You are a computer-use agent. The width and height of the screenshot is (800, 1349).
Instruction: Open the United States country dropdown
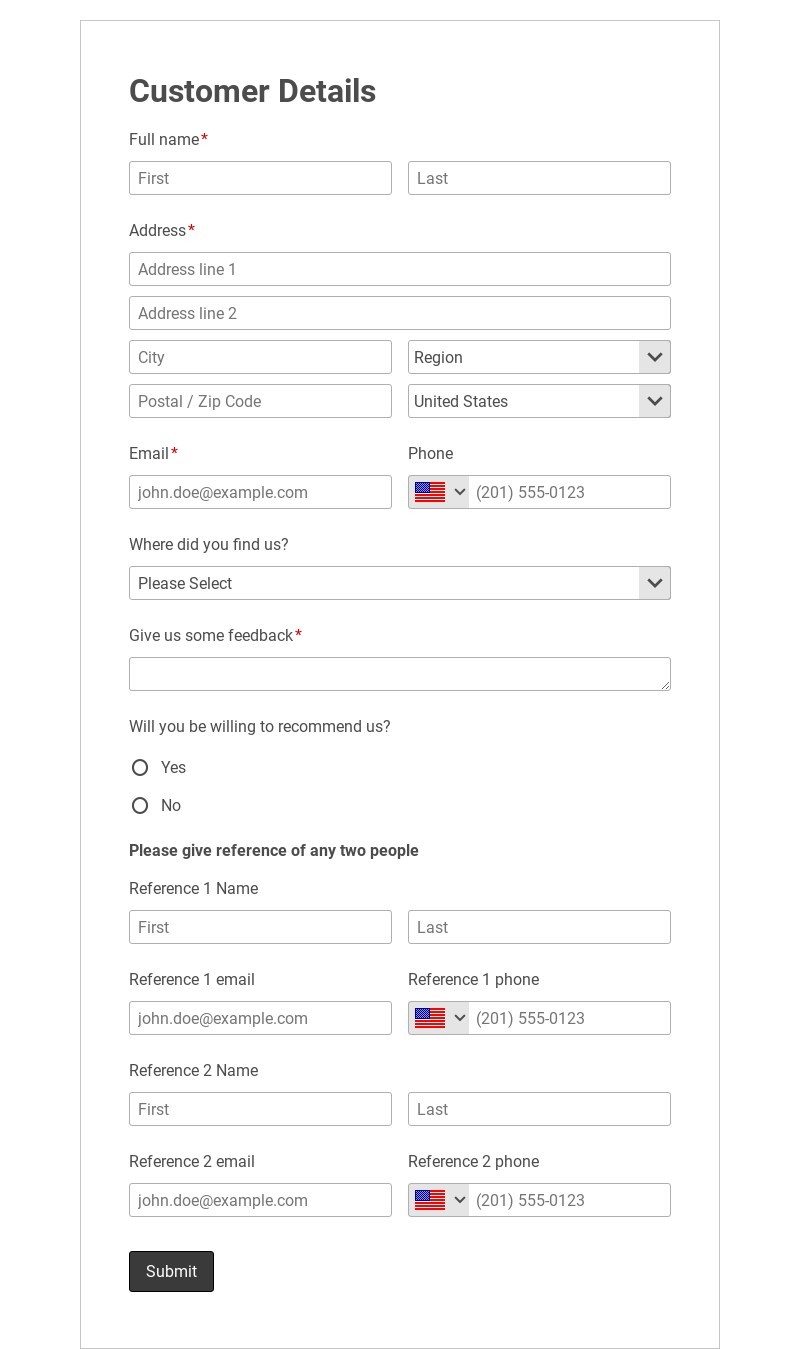[x=539, y=401]
